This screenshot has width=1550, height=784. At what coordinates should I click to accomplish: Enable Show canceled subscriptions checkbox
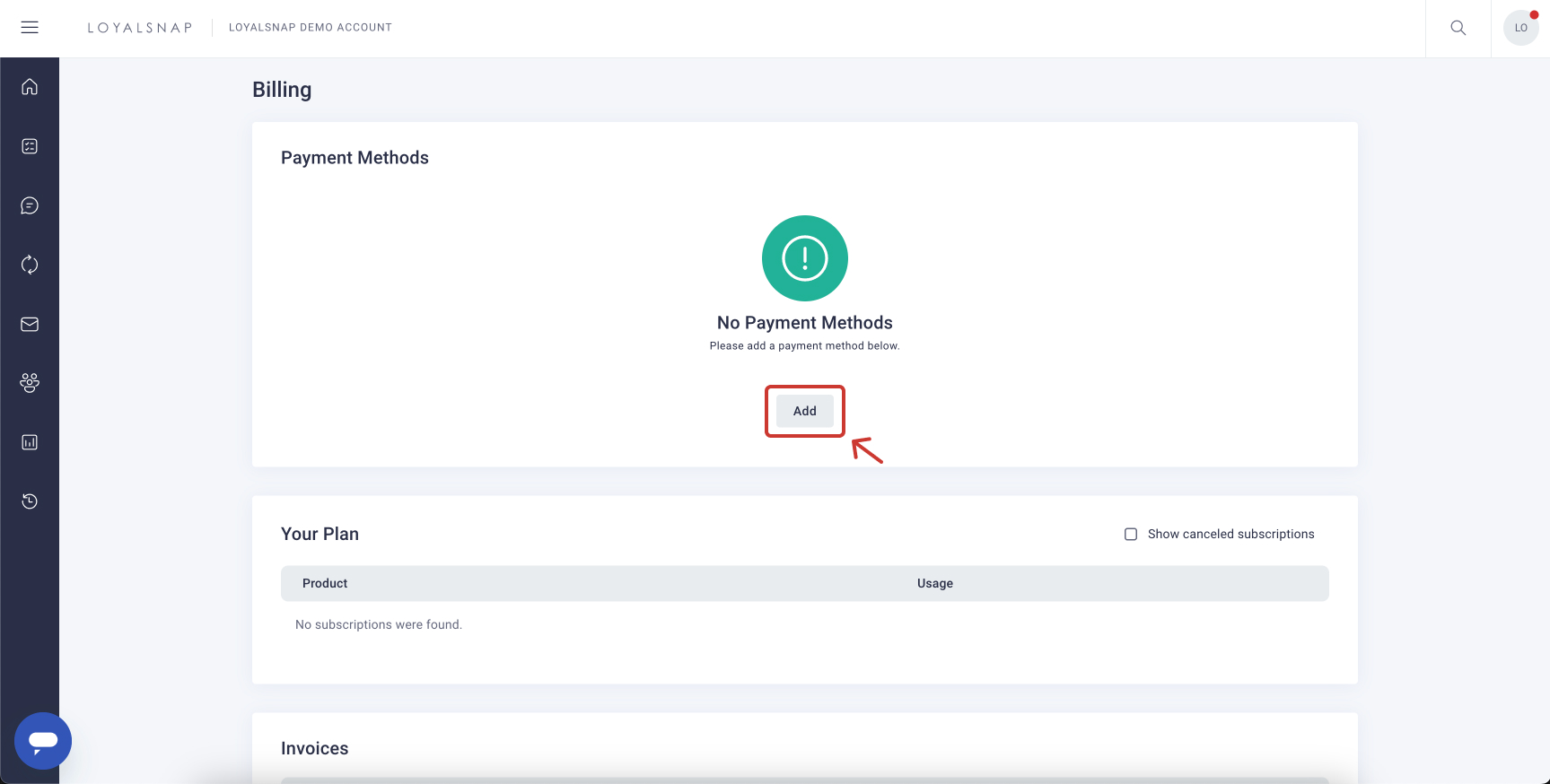(x=1131, y=534)
